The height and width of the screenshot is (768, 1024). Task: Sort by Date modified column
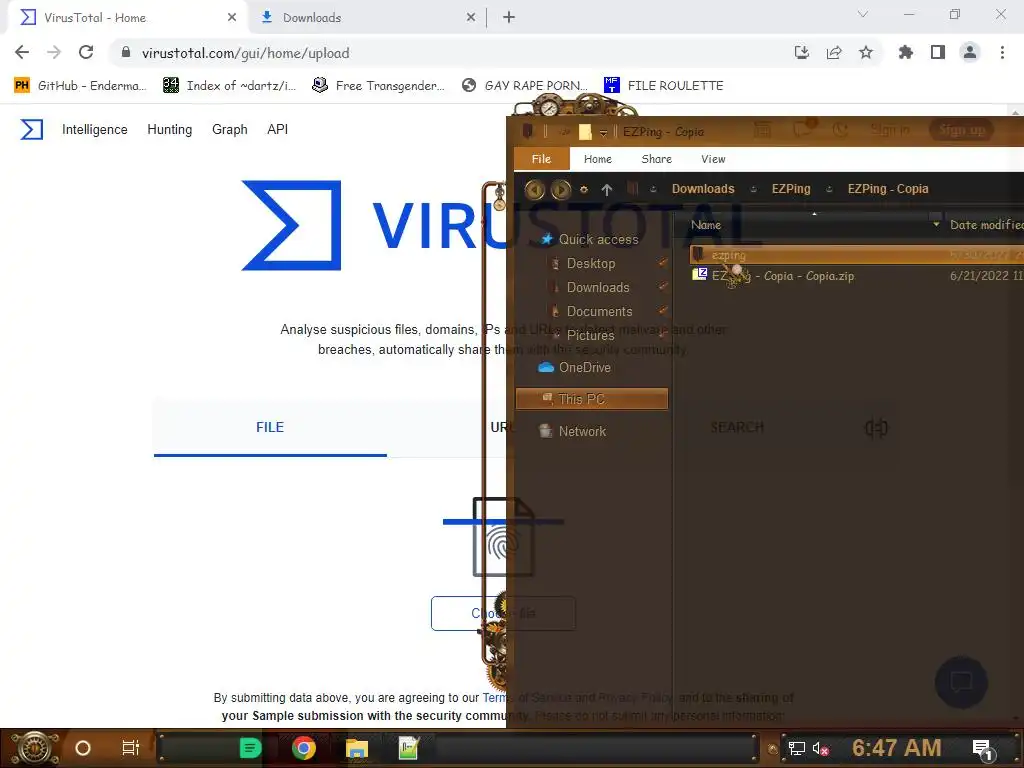985,225
